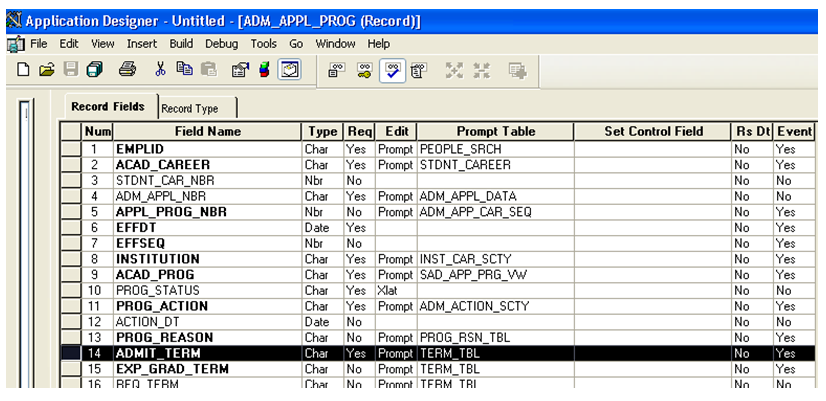The image size is (826, 401).
Task: Open the File menu
Action: click(39, 44)
